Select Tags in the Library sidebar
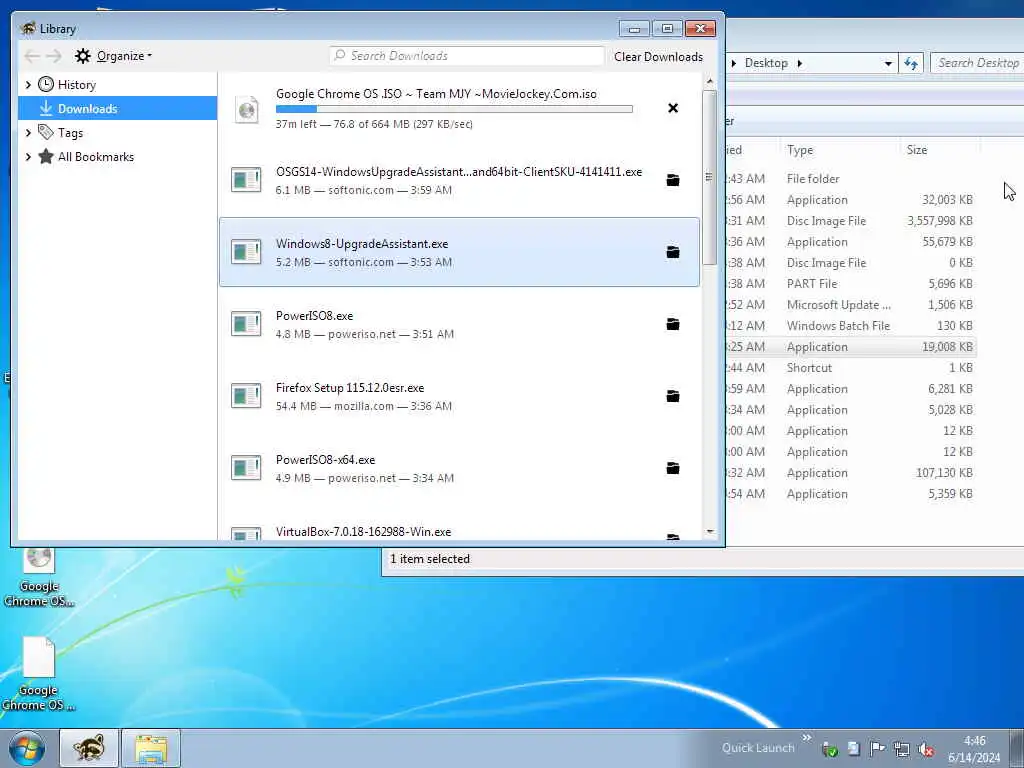The image size is (1024, 768). (x=70, y=133)
